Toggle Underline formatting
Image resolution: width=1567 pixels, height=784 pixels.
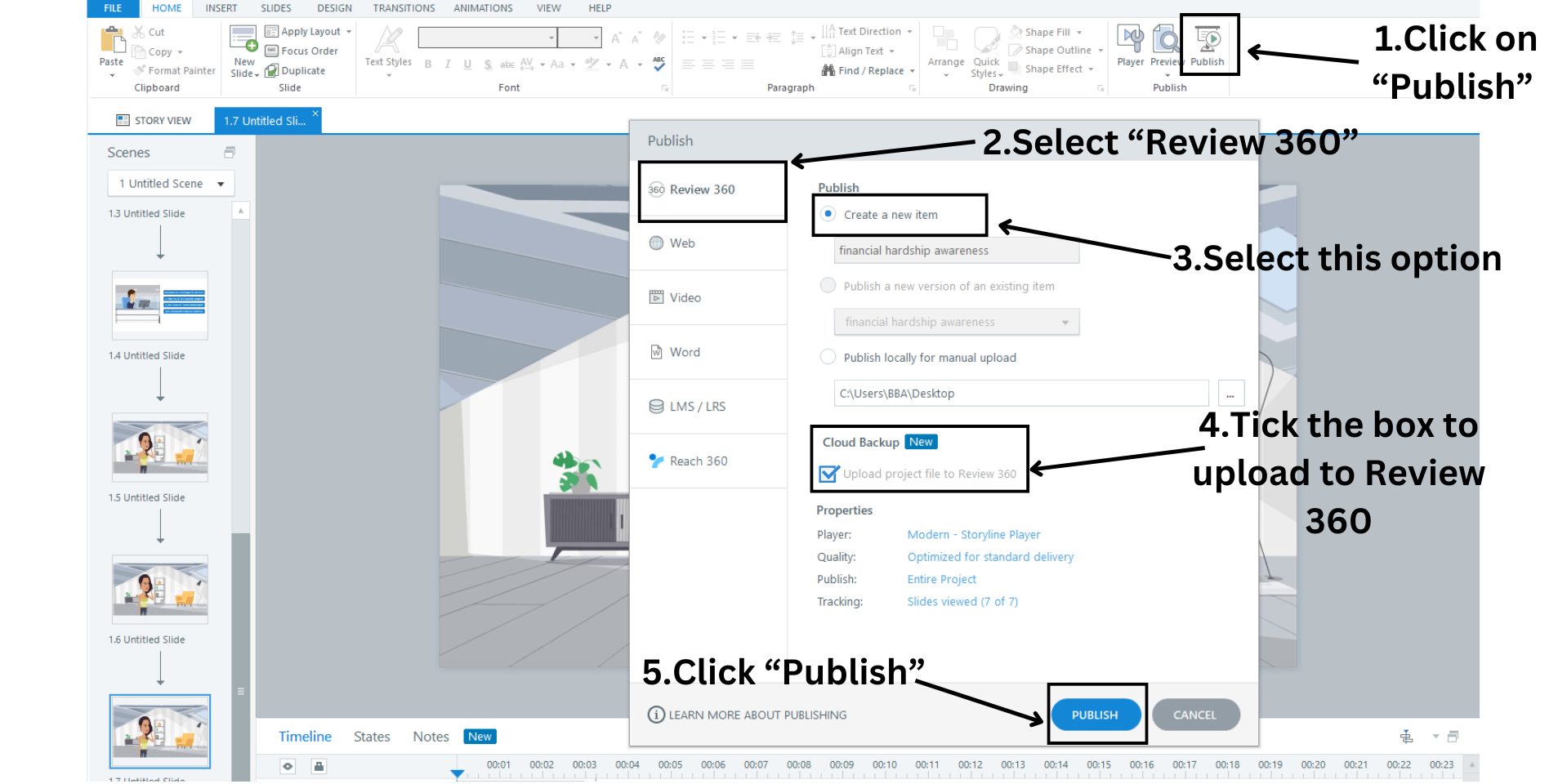[x=467, y=65]
